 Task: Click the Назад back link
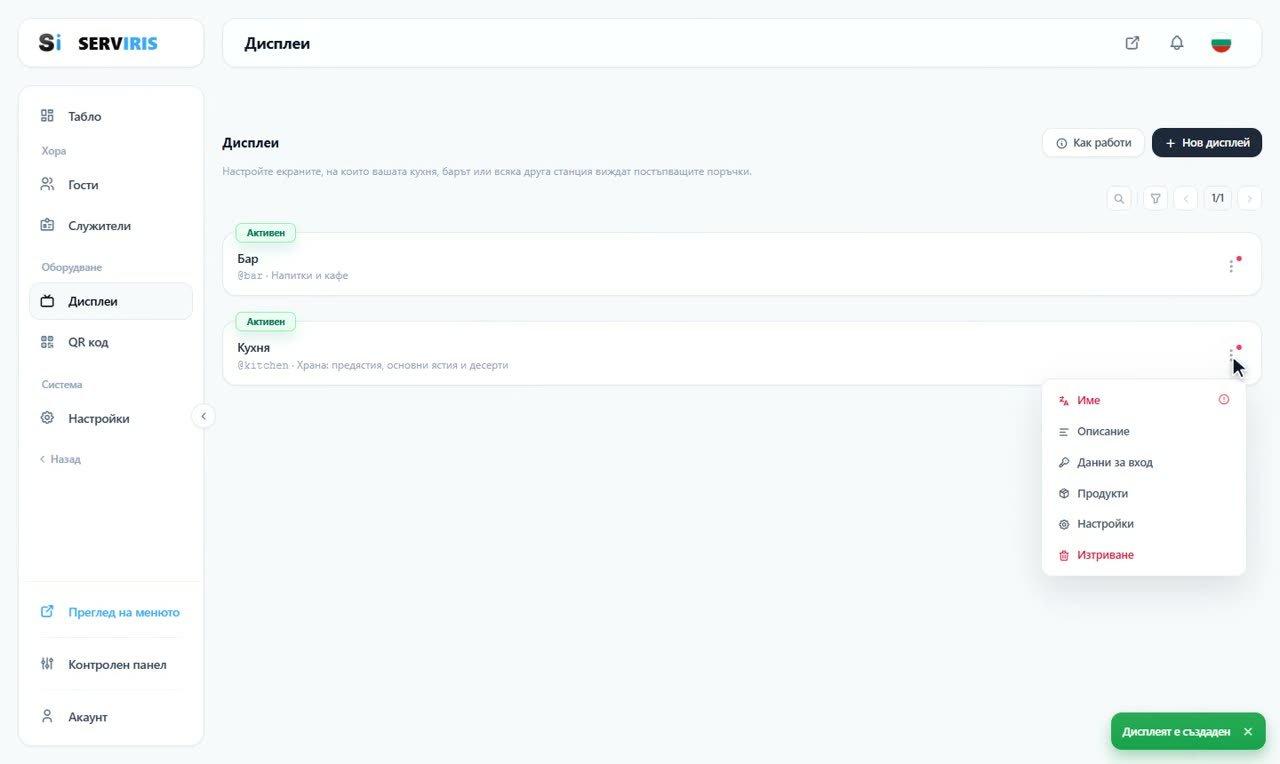(60, 459)
